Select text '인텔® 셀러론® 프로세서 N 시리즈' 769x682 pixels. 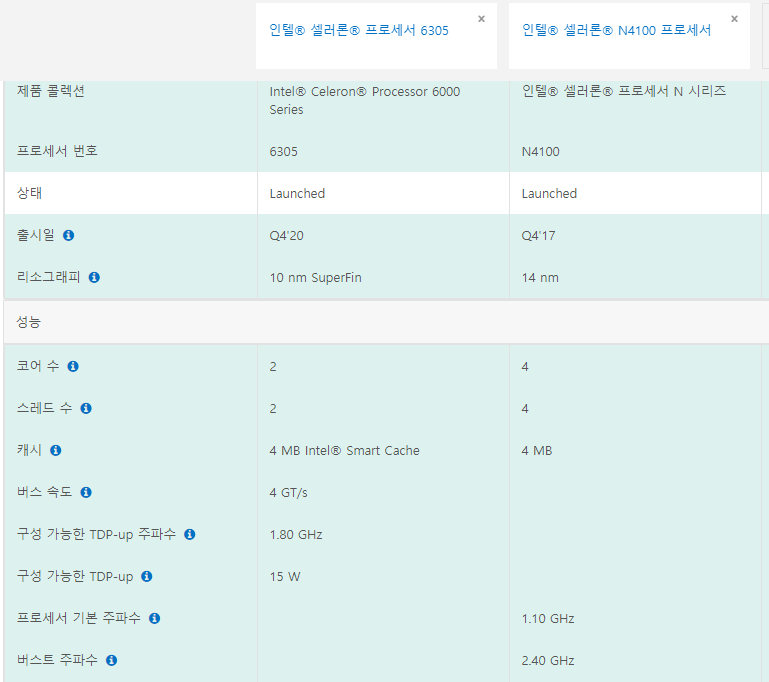click(624, 91)
